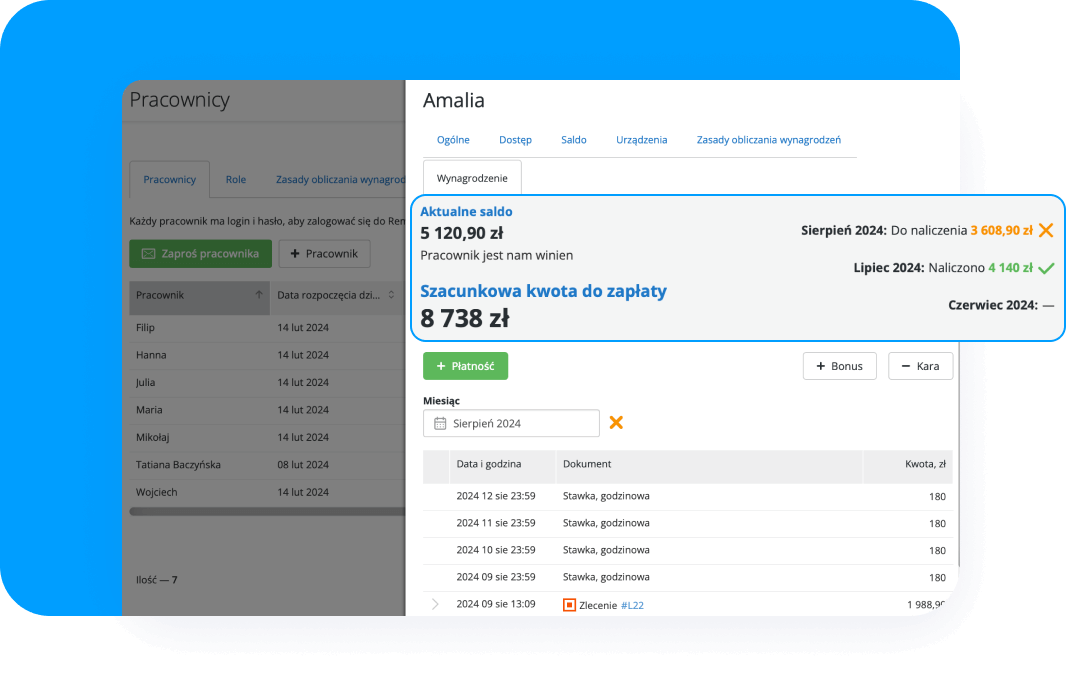Screen dimensions: 1066x688
Task: Click the orange X beside Sierpień 2024 balance
Action: tap(1046, 230)
